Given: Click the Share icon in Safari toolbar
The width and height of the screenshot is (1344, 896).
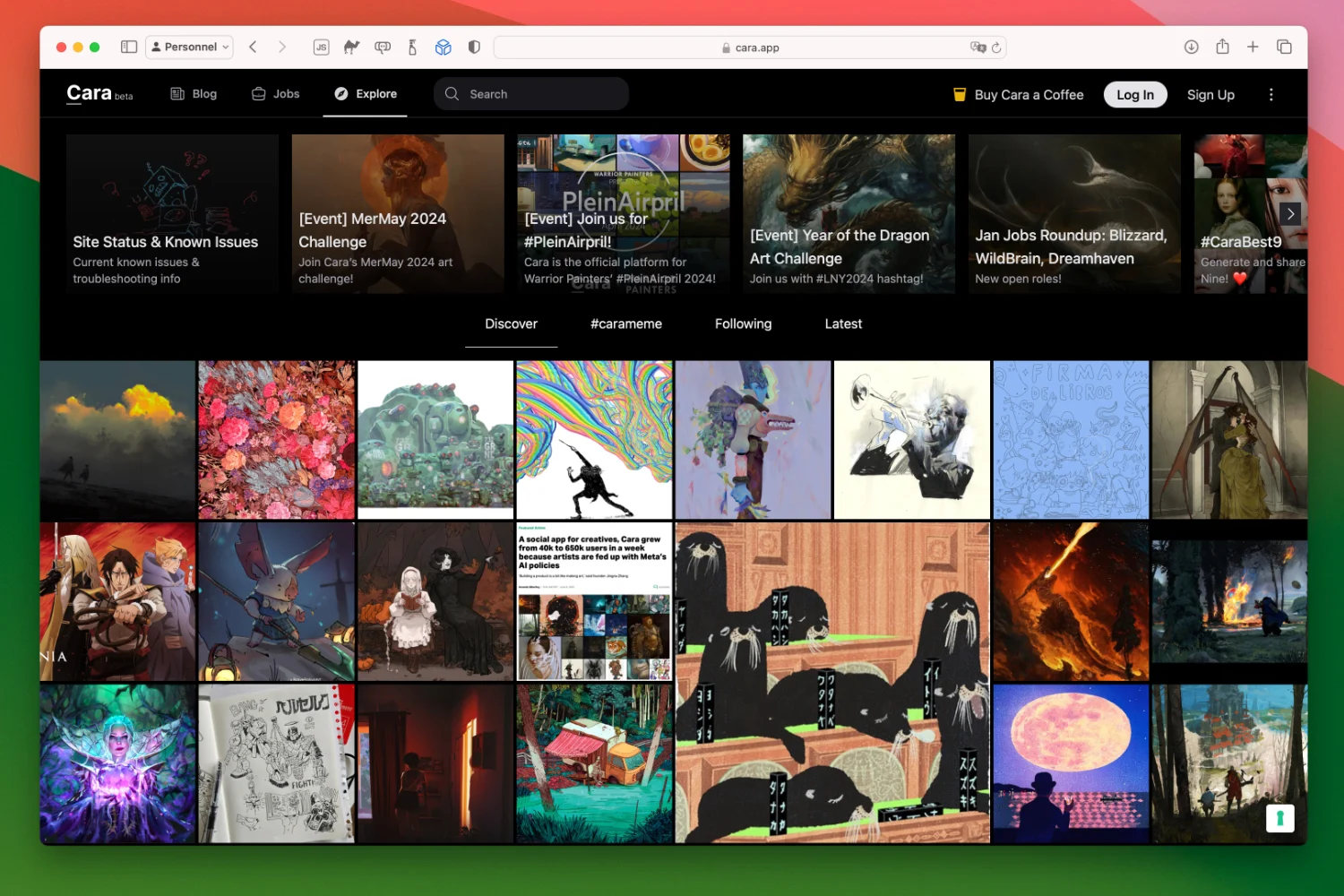Looking at the screenshot, I should tap(1222, 47).
